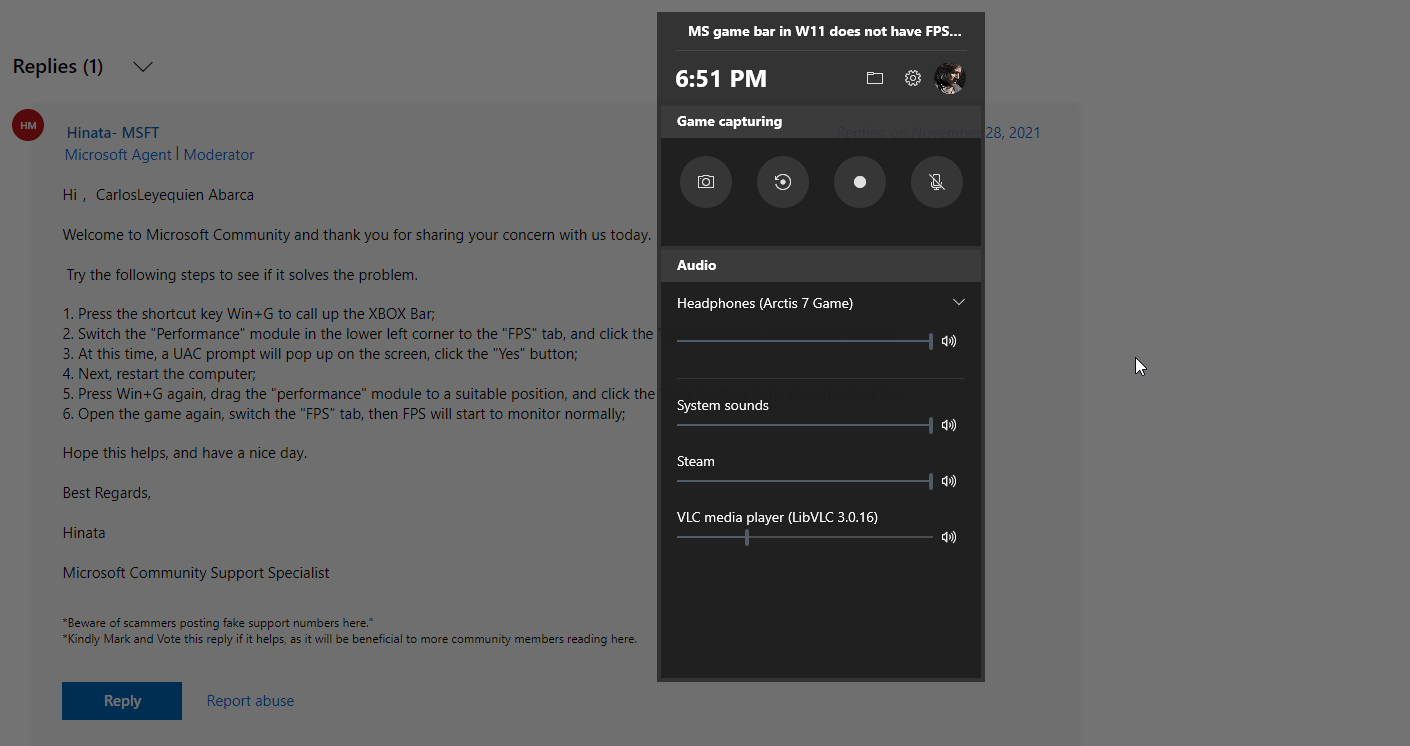Toggle the microphone while recording
Viewport: 1410px width, 746px height.
point(937,182)
